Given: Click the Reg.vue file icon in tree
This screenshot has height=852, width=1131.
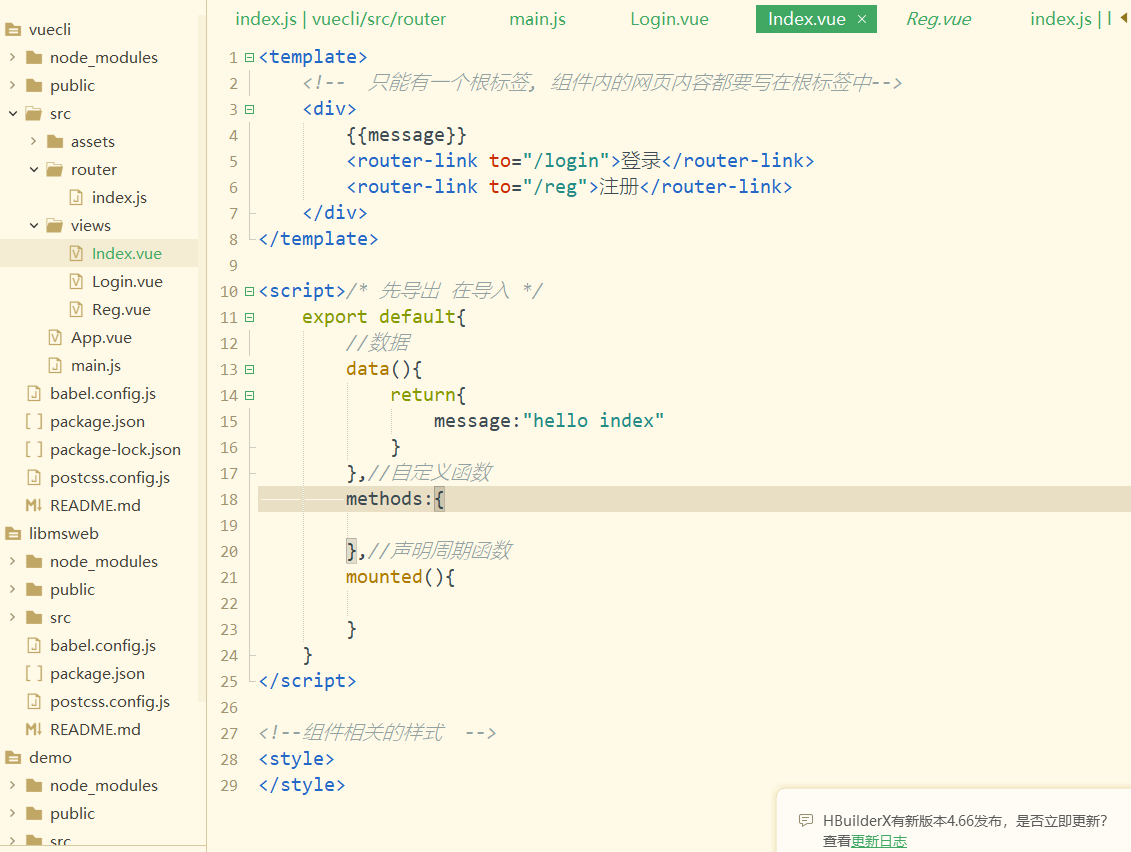Looking at the screenshot, I should pyautogui.click(x=76, y=309).
